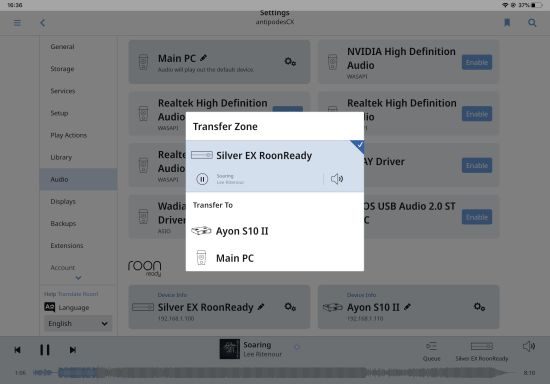Image resolution: width=550 pixels, height=384 pixels.
Task: Open the English language dropdown
Action: 78,323
